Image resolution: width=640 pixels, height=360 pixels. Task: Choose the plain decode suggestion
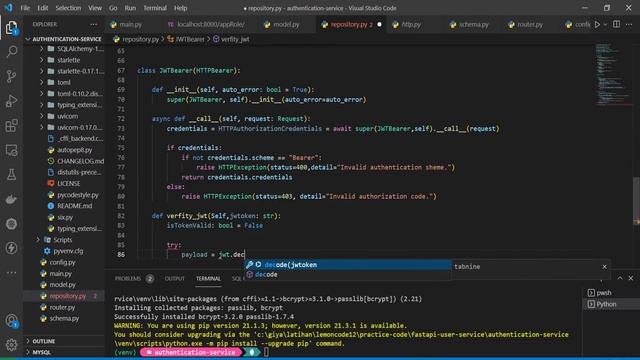[x=347, y=275]
